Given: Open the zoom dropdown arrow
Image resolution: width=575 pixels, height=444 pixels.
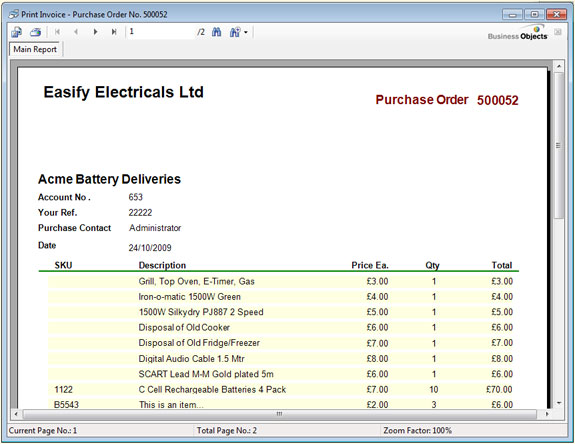Looking at the screenshot, I should coord(246,33).
